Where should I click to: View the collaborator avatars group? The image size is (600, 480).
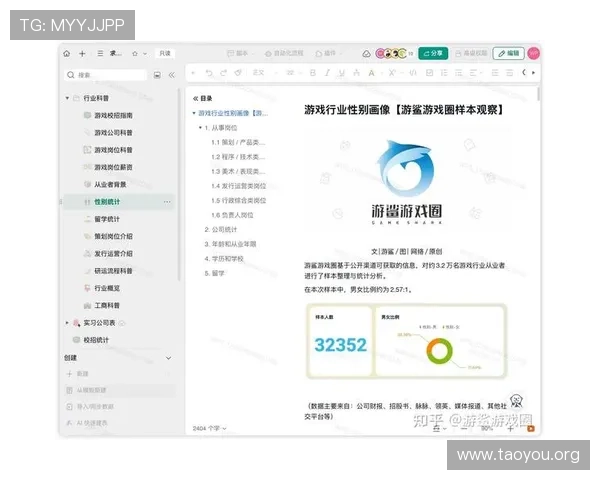coord(391,53)
